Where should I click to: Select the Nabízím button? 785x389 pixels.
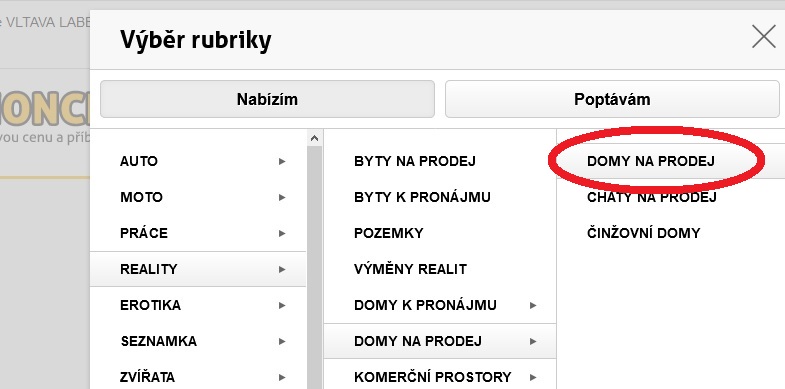pos(267,99)
